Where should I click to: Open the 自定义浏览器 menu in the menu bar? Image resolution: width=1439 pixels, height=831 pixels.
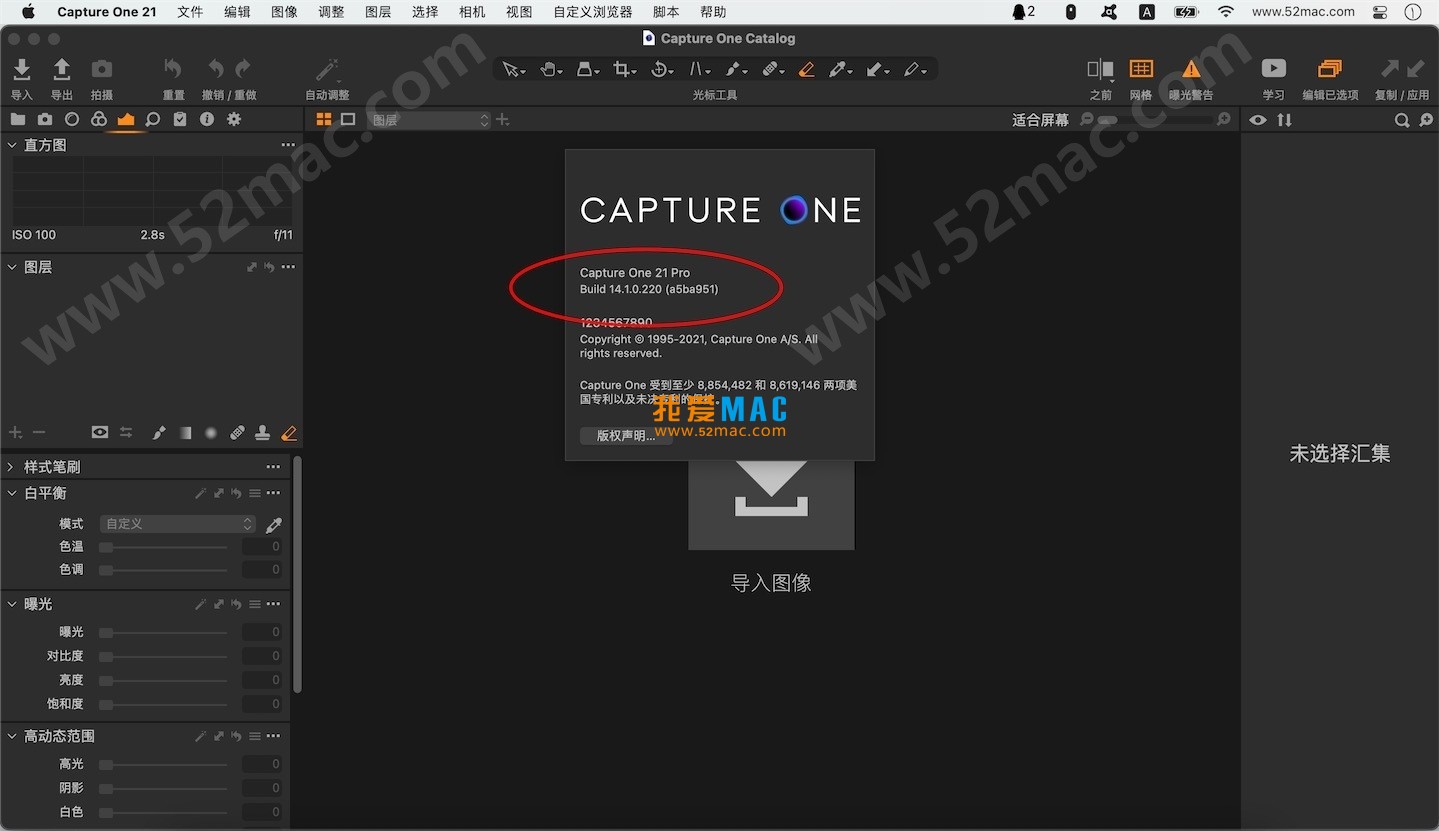click(x=592, y=12)
